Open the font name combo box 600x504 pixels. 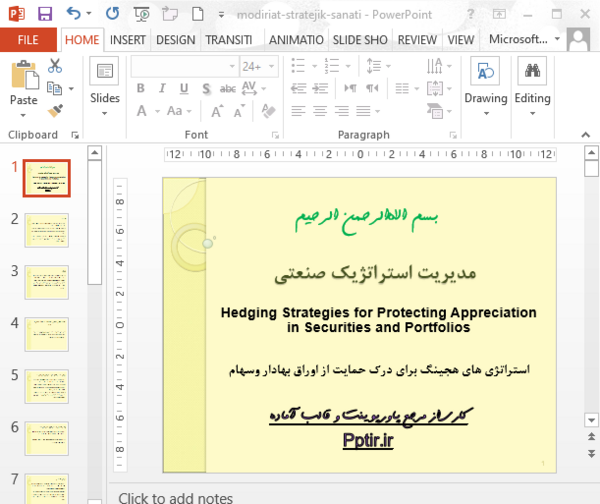click(185, 66)
